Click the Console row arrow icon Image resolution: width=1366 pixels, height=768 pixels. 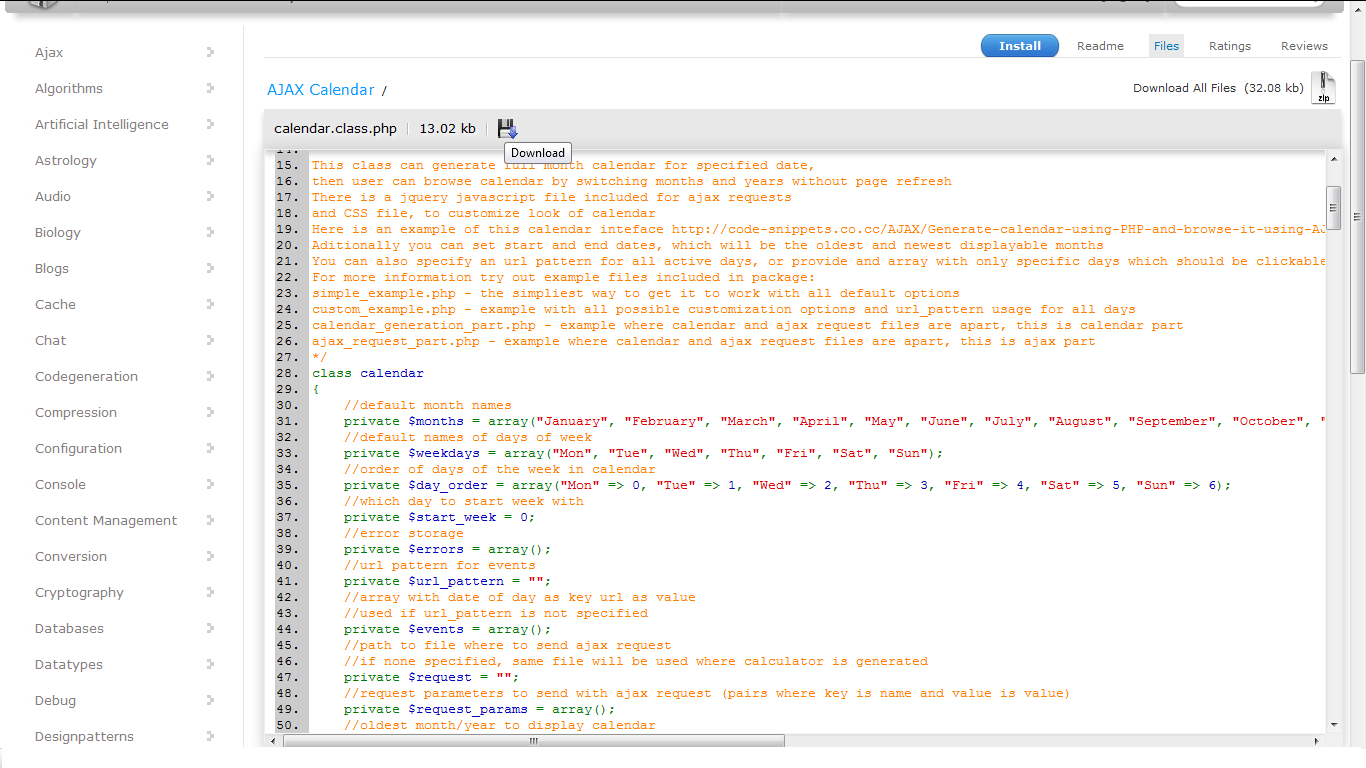click(210, 484)
